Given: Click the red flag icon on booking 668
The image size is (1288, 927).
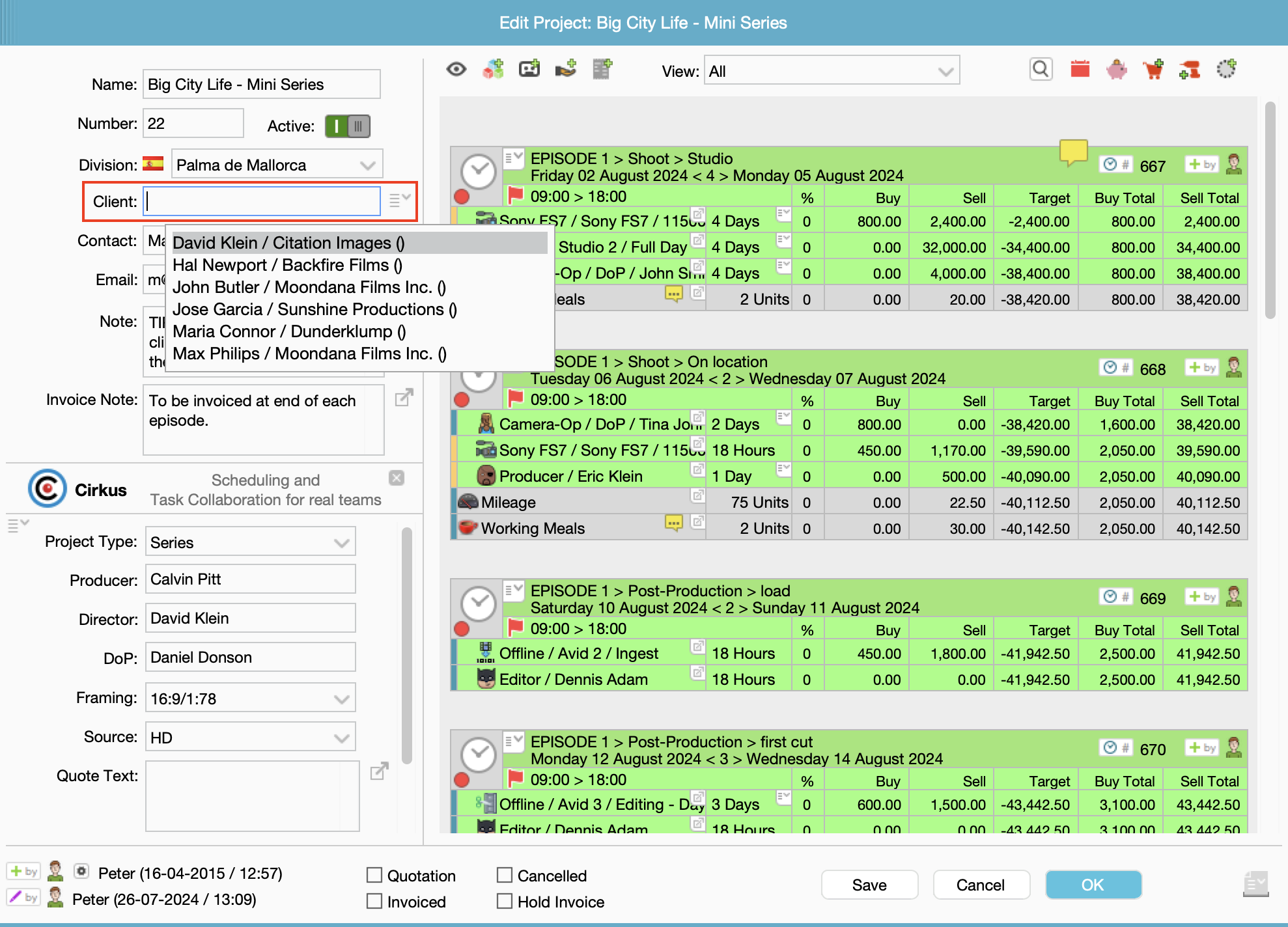Looking at the screenshot, I should tap(516, 397).
